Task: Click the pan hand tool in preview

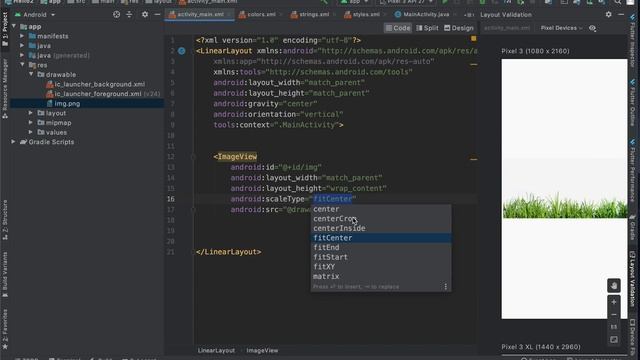Action: point(614,286)
